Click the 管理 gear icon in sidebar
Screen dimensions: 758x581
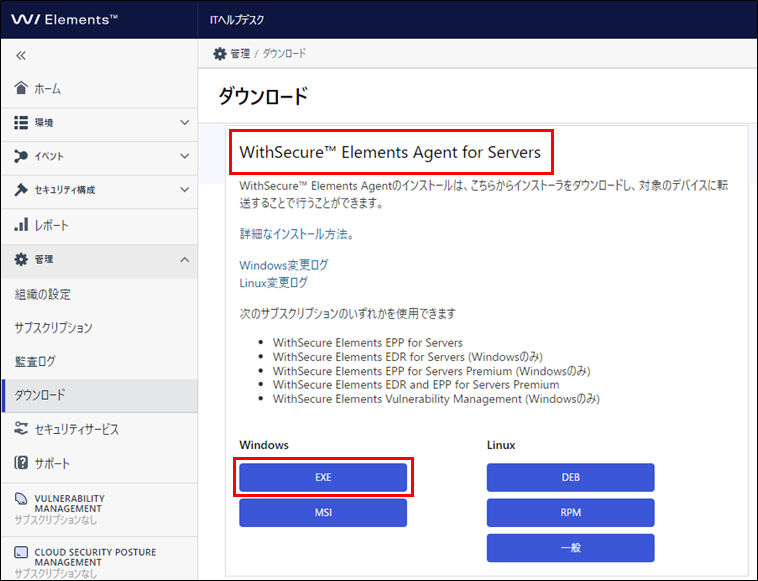pyautogui.click(x=21, y=260)
